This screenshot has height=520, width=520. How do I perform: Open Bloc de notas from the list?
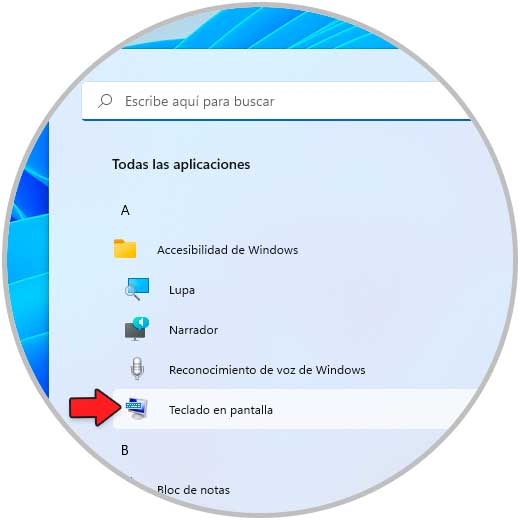point(193,490)
